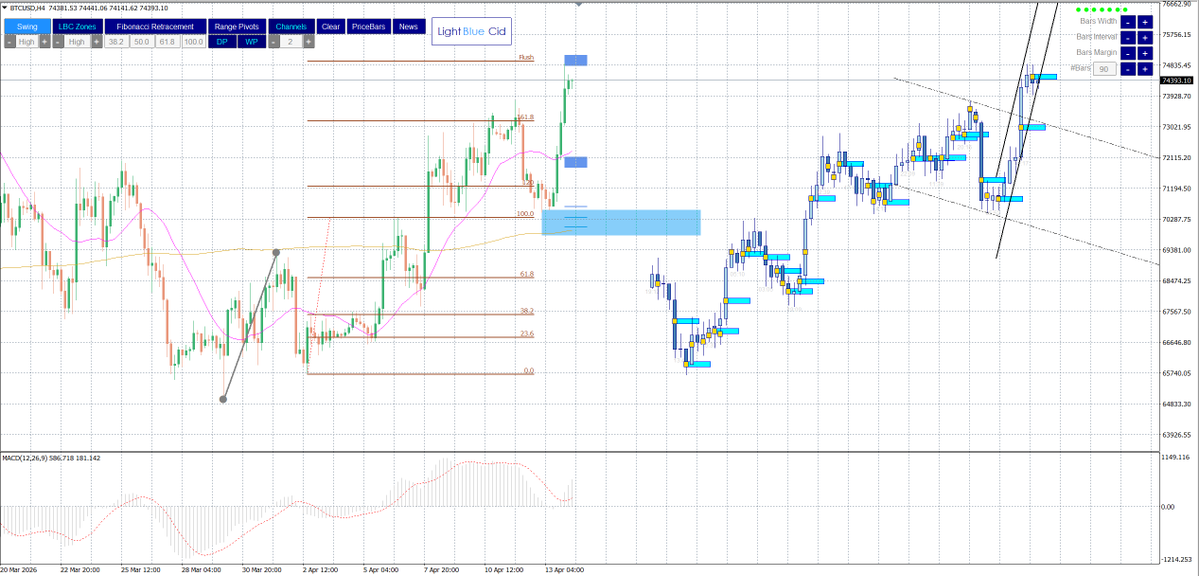Click the LightBlue Cid logo box
Image resolution: width=1199 pixels, height=576 pixels.
471,31
